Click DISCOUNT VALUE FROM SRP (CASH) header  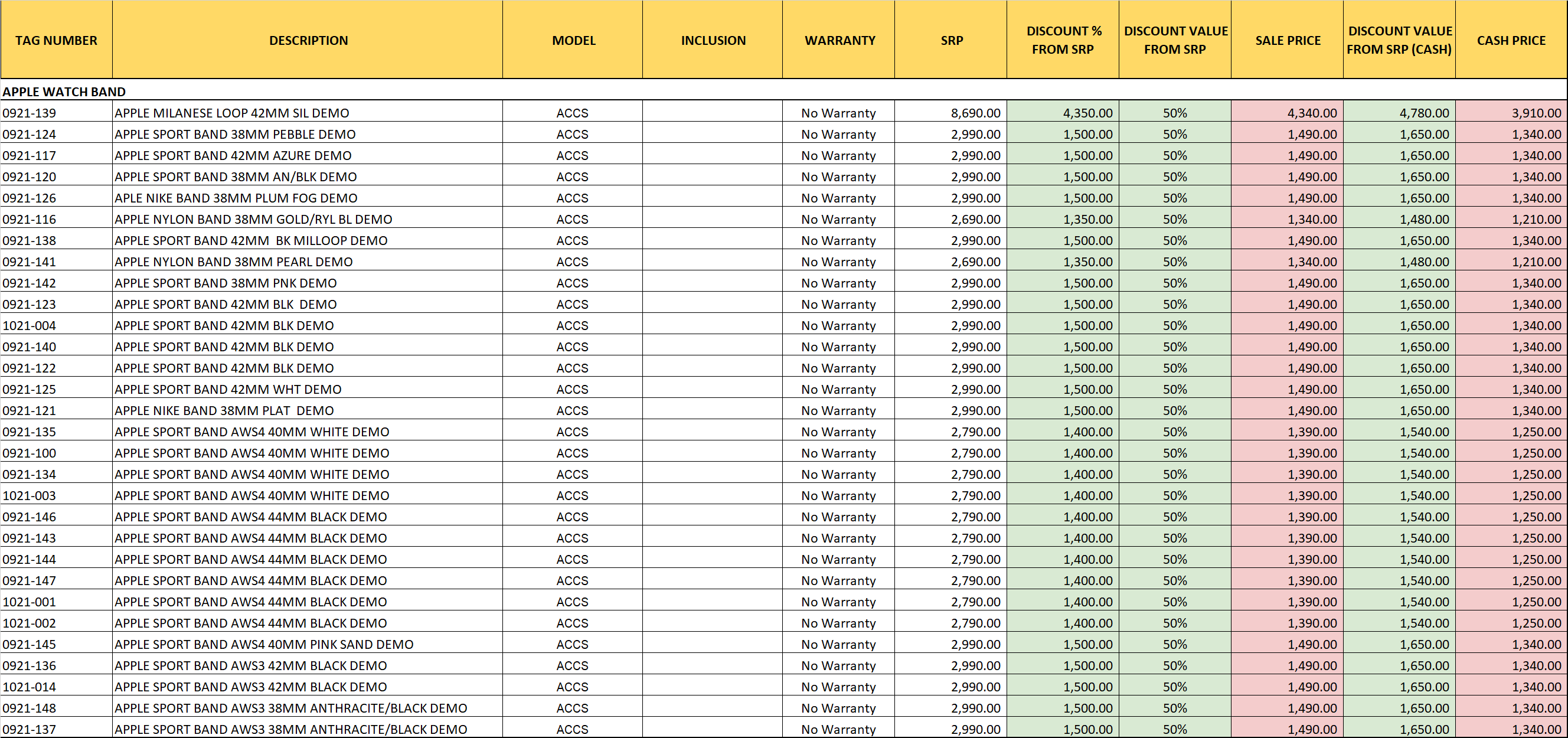click(x=1399, y=40)
